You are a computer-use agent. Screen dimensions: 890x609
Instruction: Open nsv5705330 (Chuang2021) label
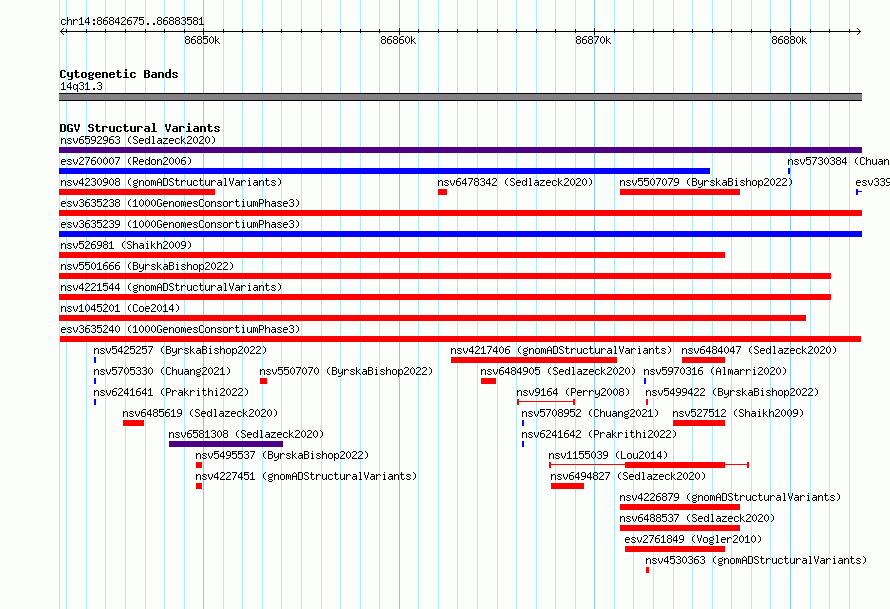point(162,371)
